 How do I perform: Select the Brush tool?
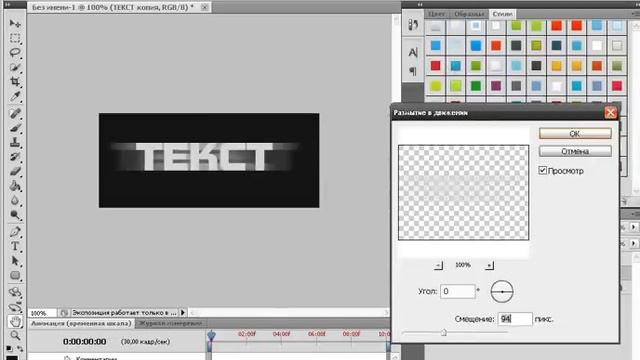(x=15, y=128)
